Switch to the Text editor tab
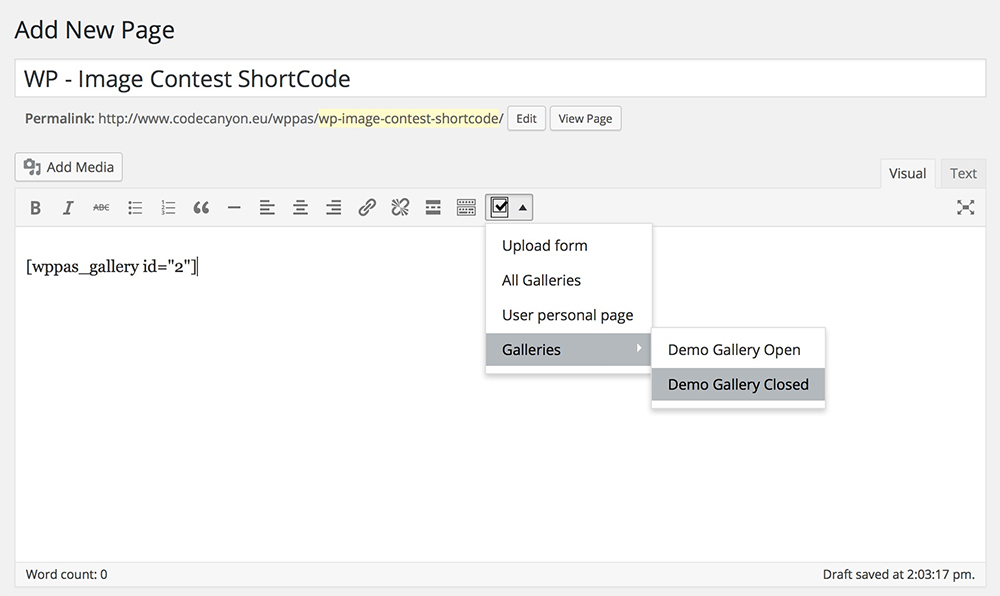The image size is (1000, 596). tap(963, 173)
